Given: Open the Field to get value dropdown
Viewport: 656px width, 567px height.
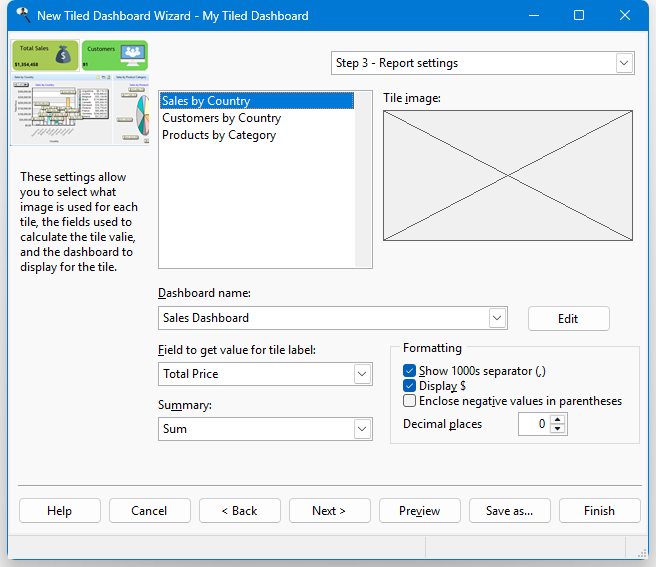Looking at the screenshot, I should tap(362, 374).
